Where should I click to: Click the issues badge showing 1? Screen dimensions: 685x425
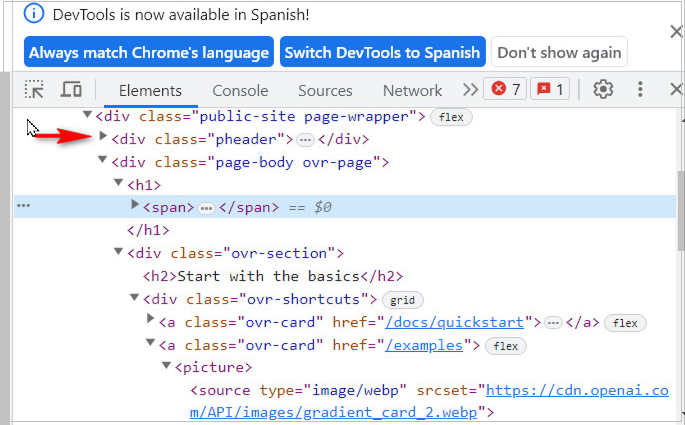[550, 89]
